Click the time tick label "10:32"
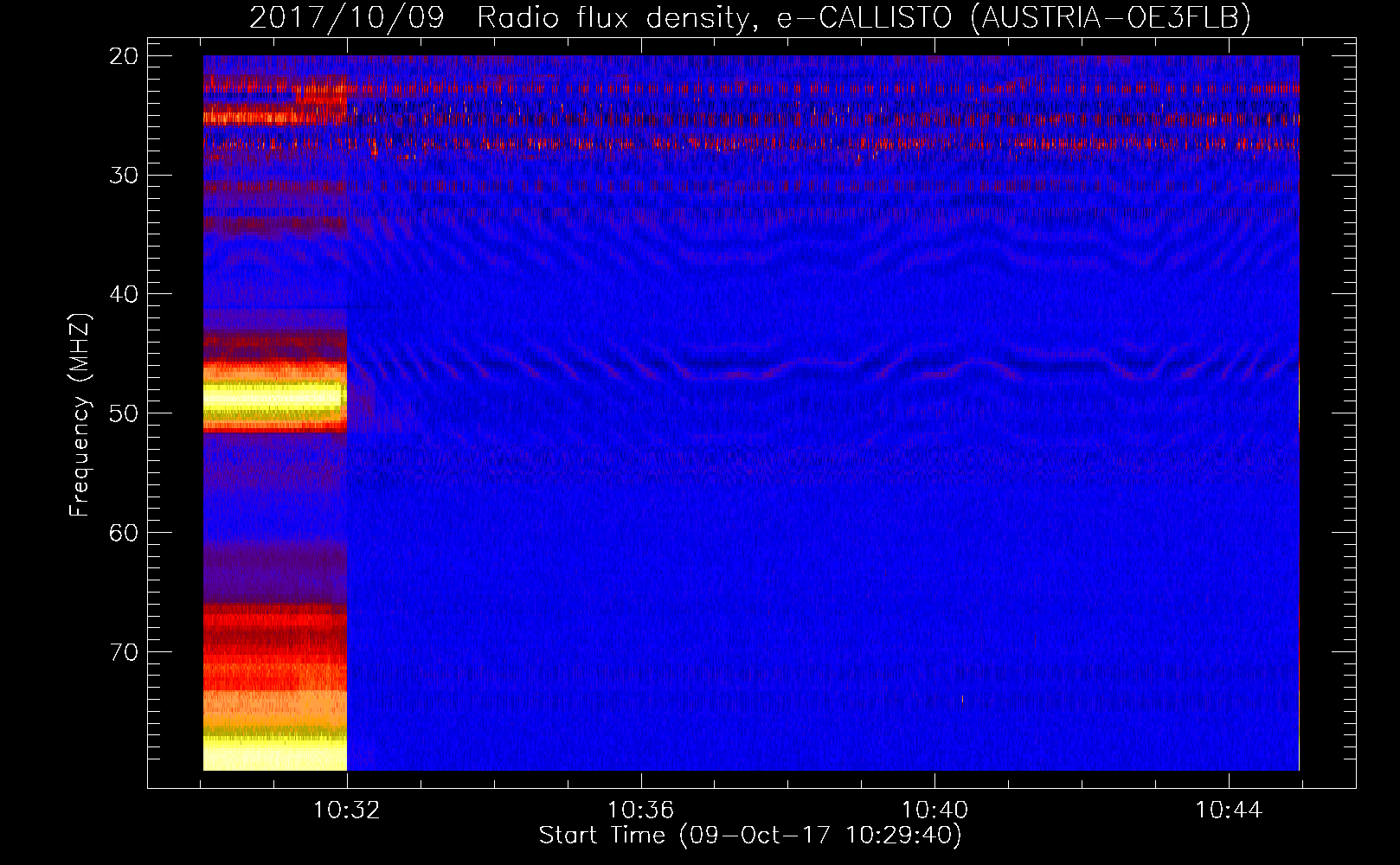 347,811
